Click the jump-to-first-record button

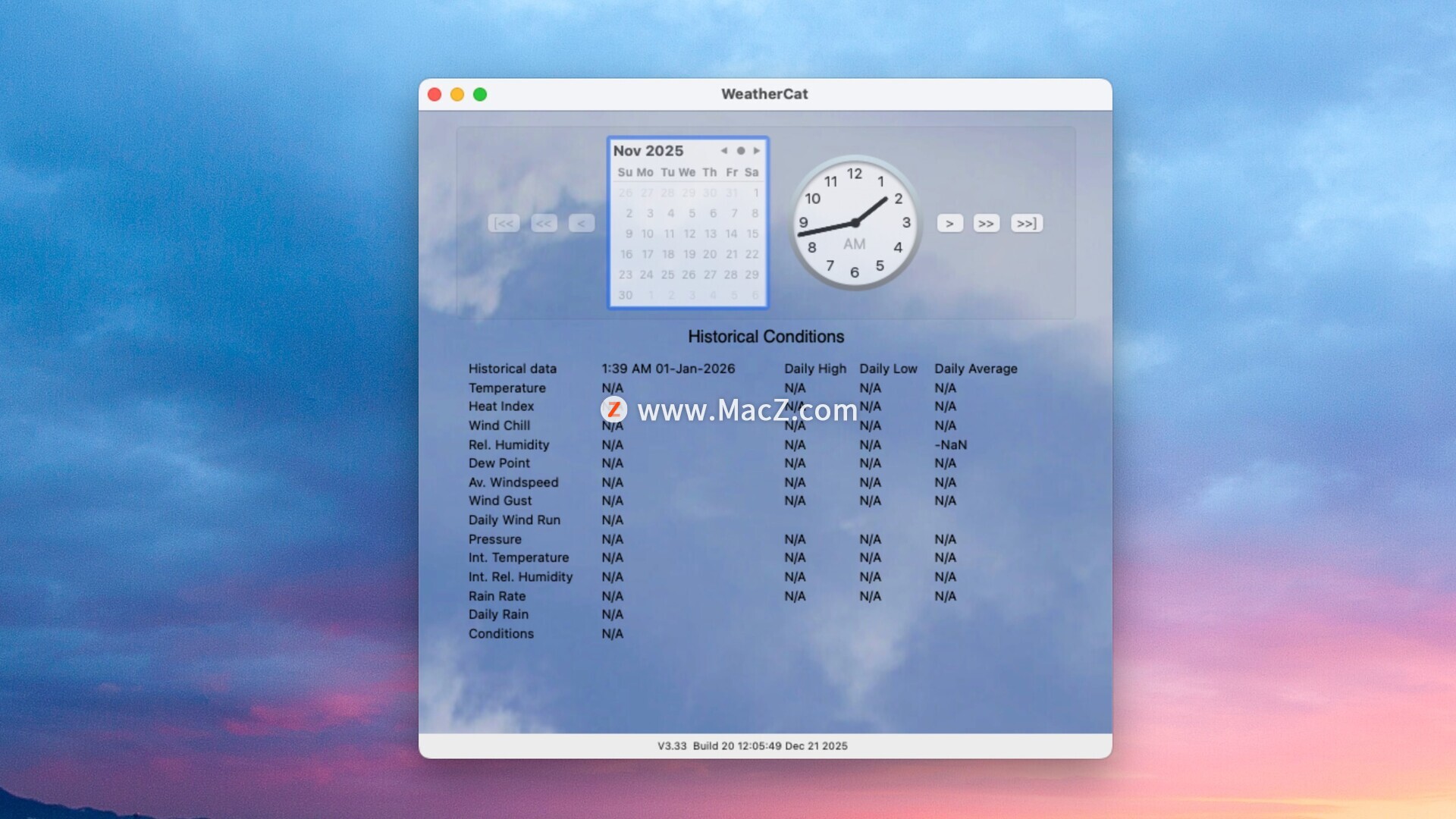[x=504, y=223]
